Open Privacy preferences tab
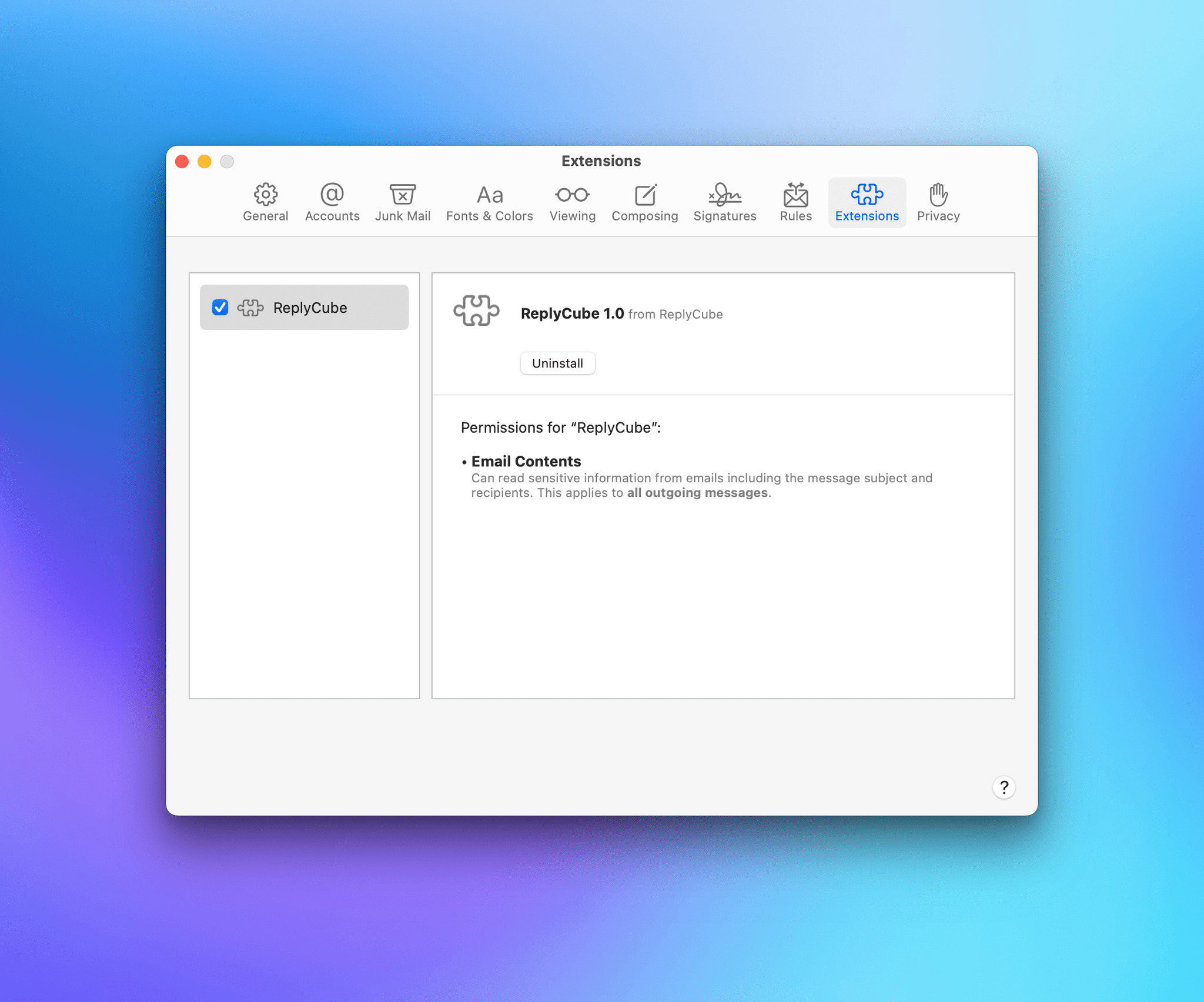Screen dimensions: 1204x1002 coord(938,202)
